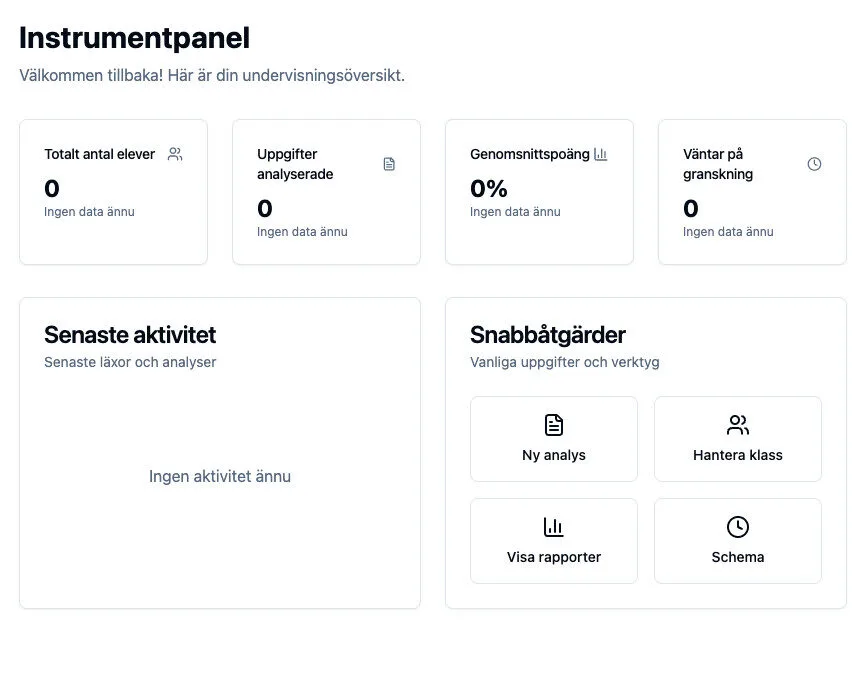The image size is (866, 689).
Task: Select the Genomsnittspoäng stat card
Action: point(539,192)
